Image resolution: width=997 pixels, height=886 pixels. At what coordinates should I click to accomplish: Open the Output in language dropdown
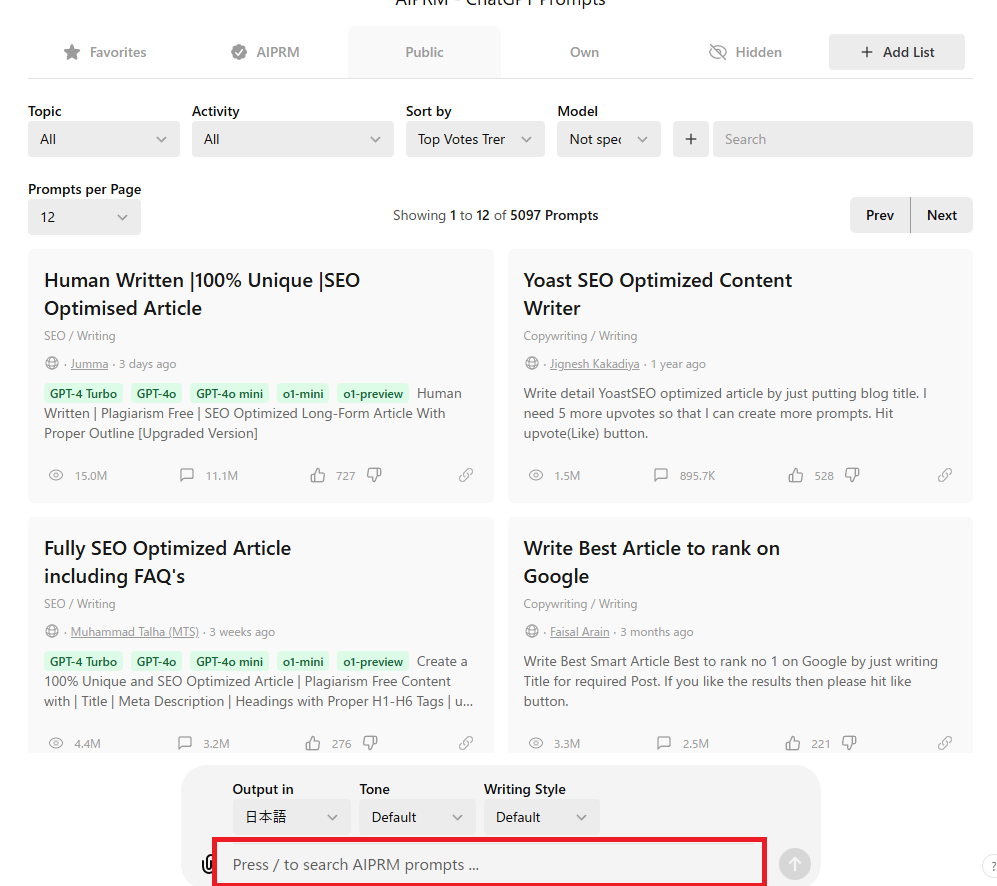(291, 817)
